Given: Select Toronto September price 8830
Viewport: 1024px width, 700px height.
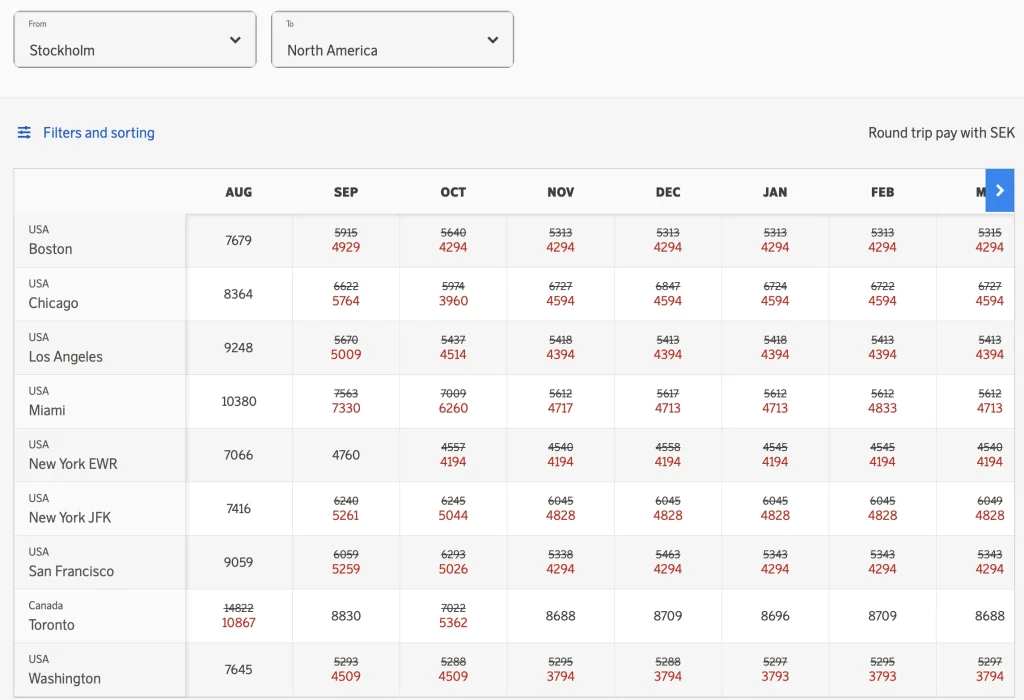Looking at the screenshot, I should (345, 616).
